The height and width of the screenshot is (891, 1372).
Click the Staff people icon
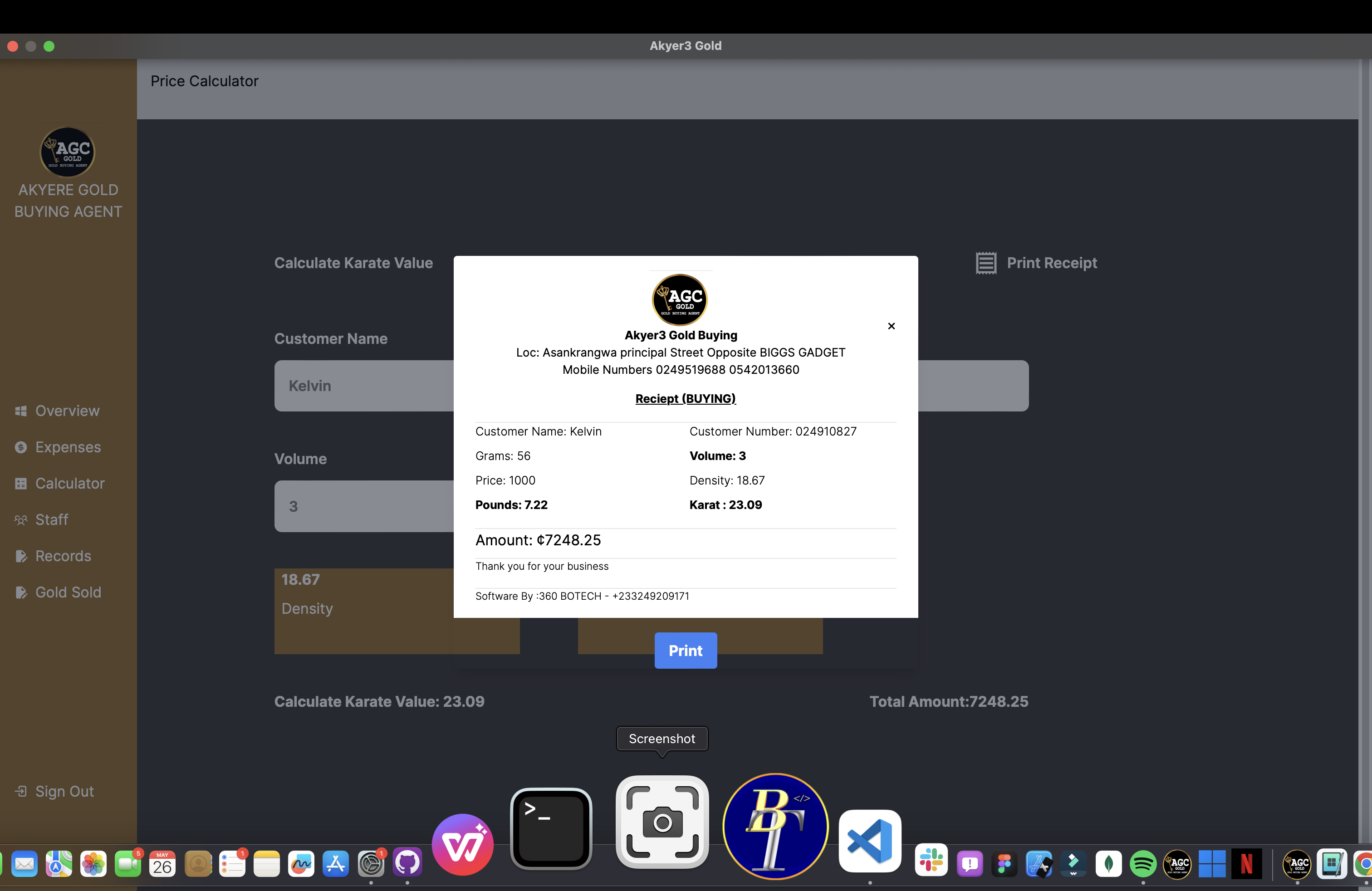21,520
